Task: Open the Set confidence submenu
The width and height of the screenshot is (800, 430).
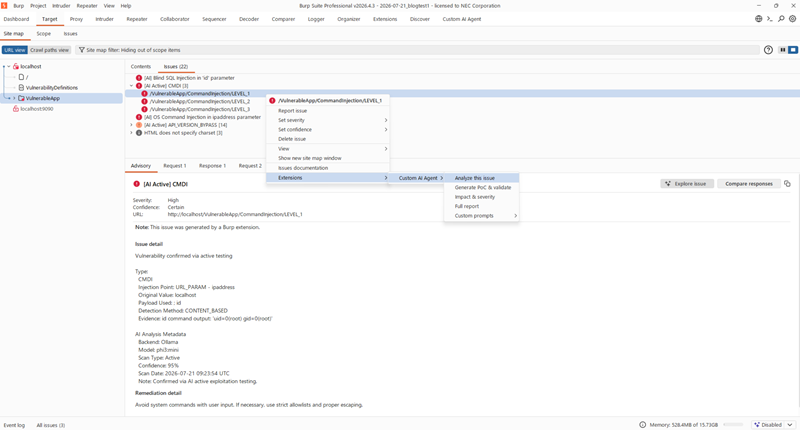Action: 328,130
